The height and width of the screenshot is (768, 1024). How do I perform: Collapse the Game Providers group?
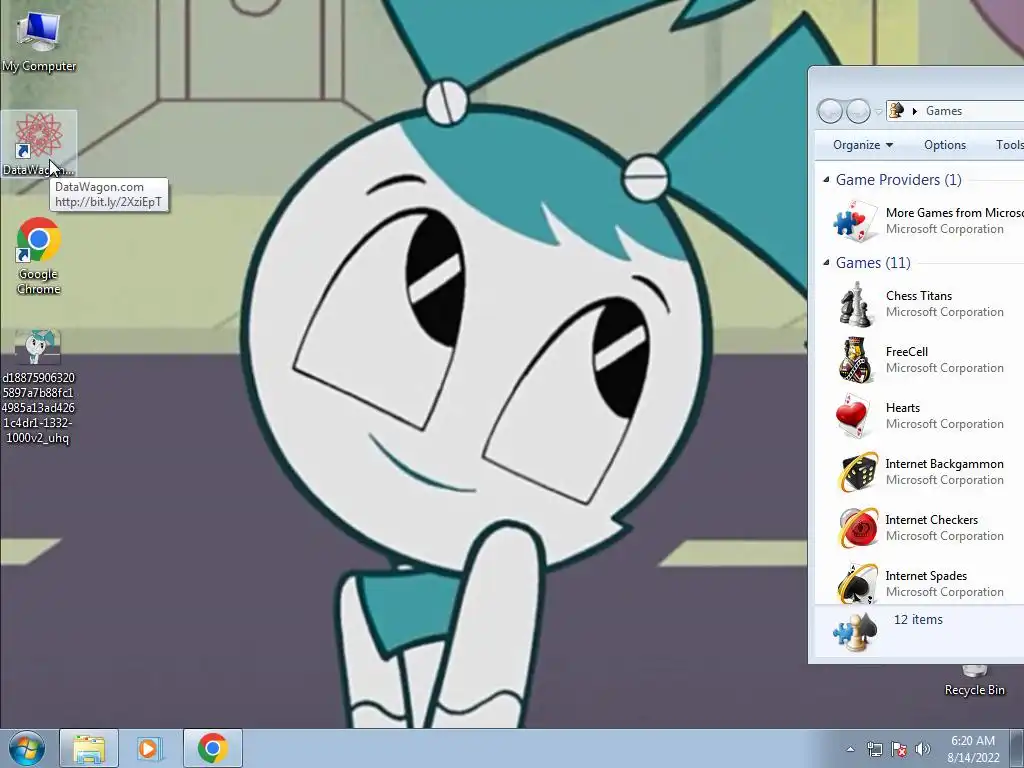(826, 180)
